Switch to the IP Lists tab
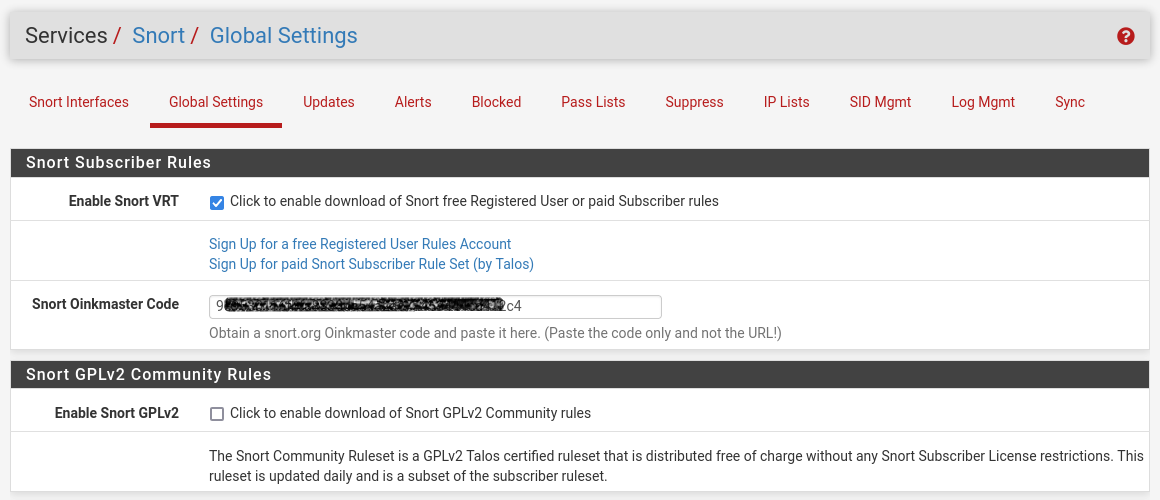Image resolution: width=1160 pixels, height=500 pixels. pyautogui.click(x=787, y=102)
